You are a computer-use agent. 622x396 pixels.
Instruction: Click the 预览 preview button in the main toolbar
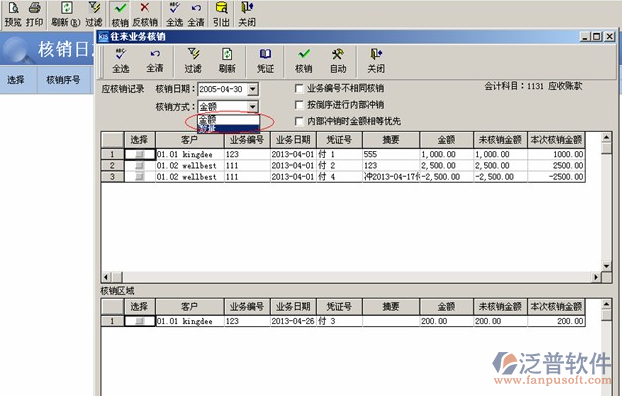(13, 15)
